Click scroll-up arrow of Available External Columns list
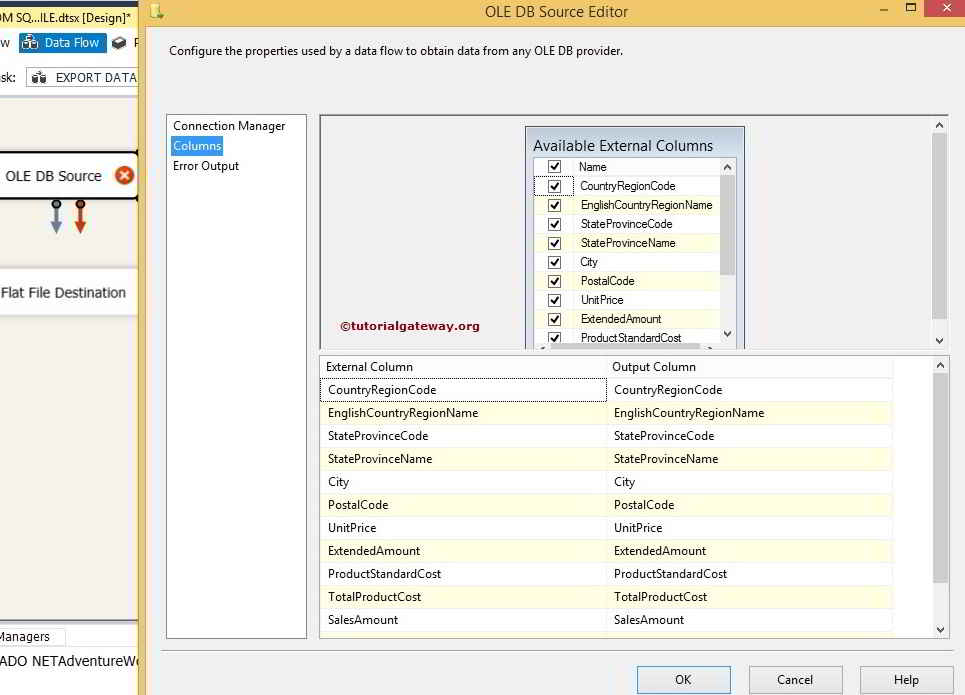Viewport: 965px width, 695px height. click(x=727, y=167)
